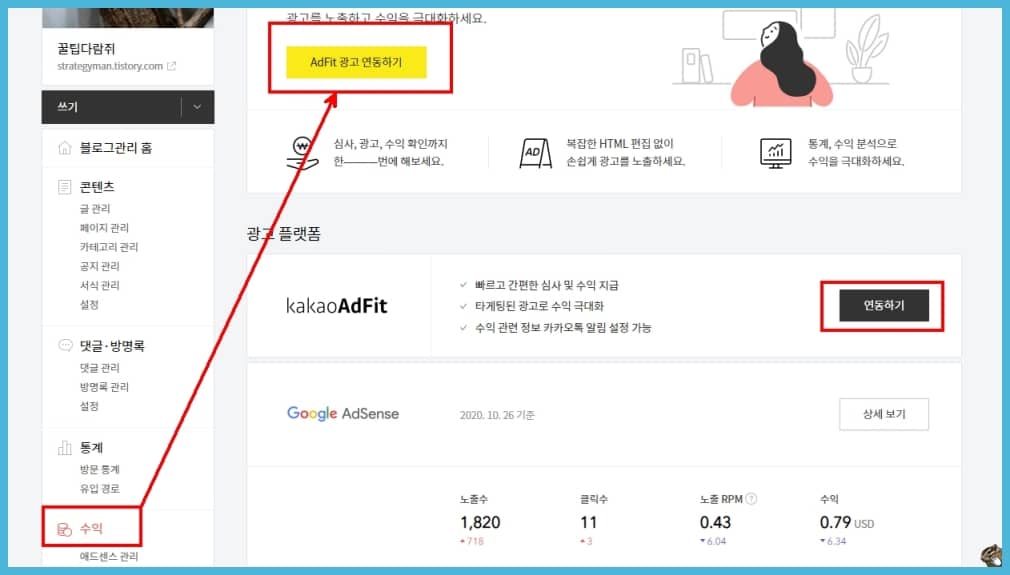Click the won-coin hand icon
Viewport: 1010px width, 575px height.
pyautogui.click(x=301, y=153)
